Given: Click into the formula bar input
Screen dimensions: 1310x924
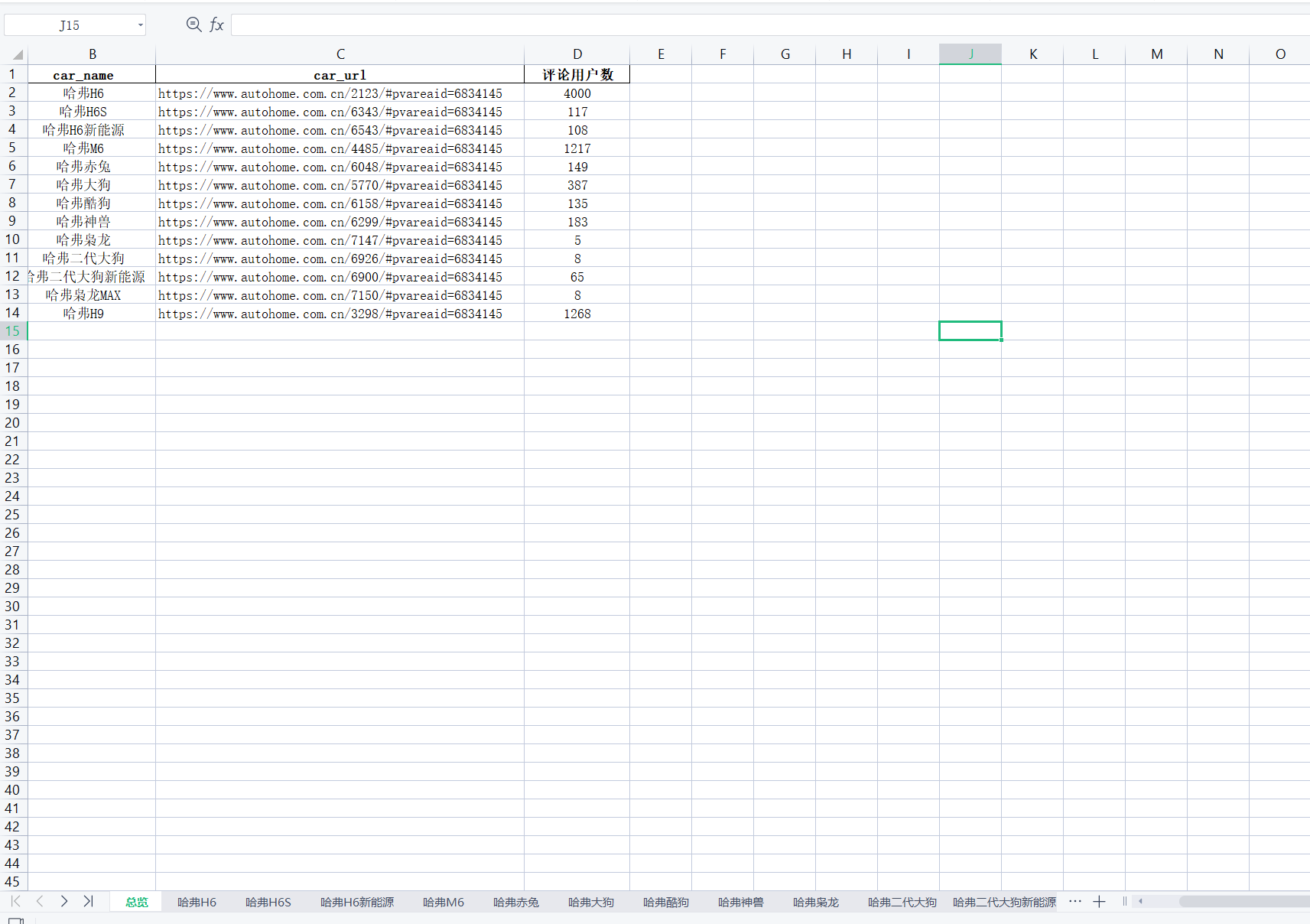Looking at the screenshot, I should click(x=770, y=25).
